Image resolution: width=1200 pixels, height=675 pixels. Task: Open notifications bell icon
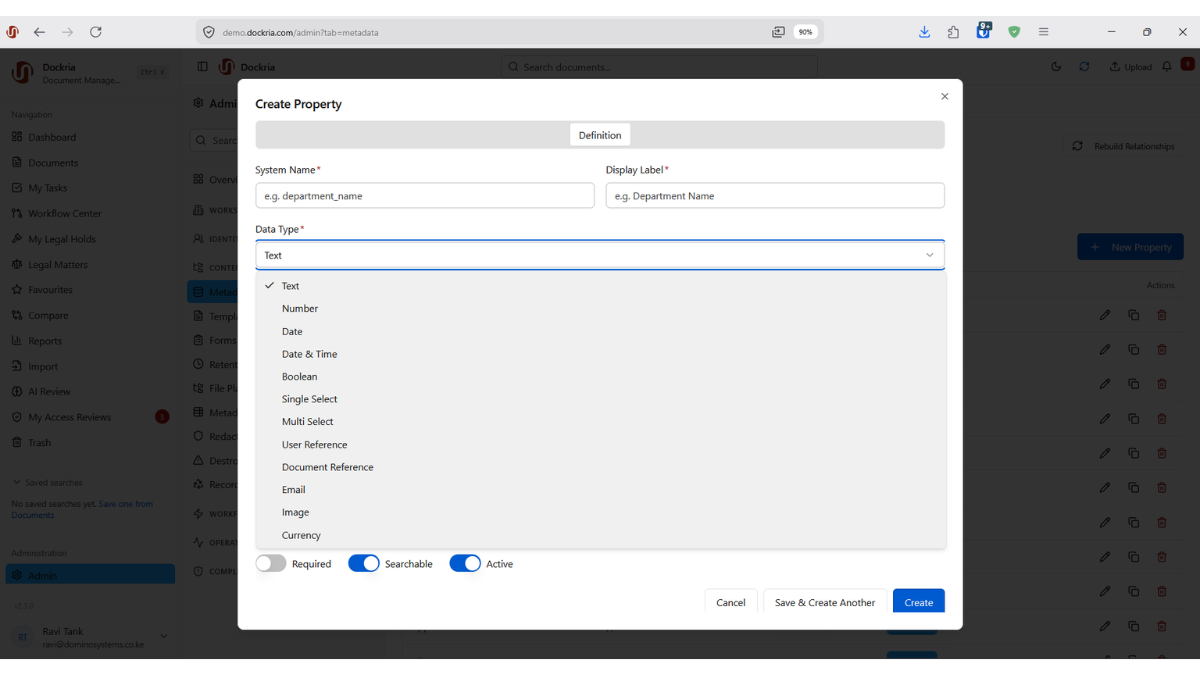point(1166,67)
